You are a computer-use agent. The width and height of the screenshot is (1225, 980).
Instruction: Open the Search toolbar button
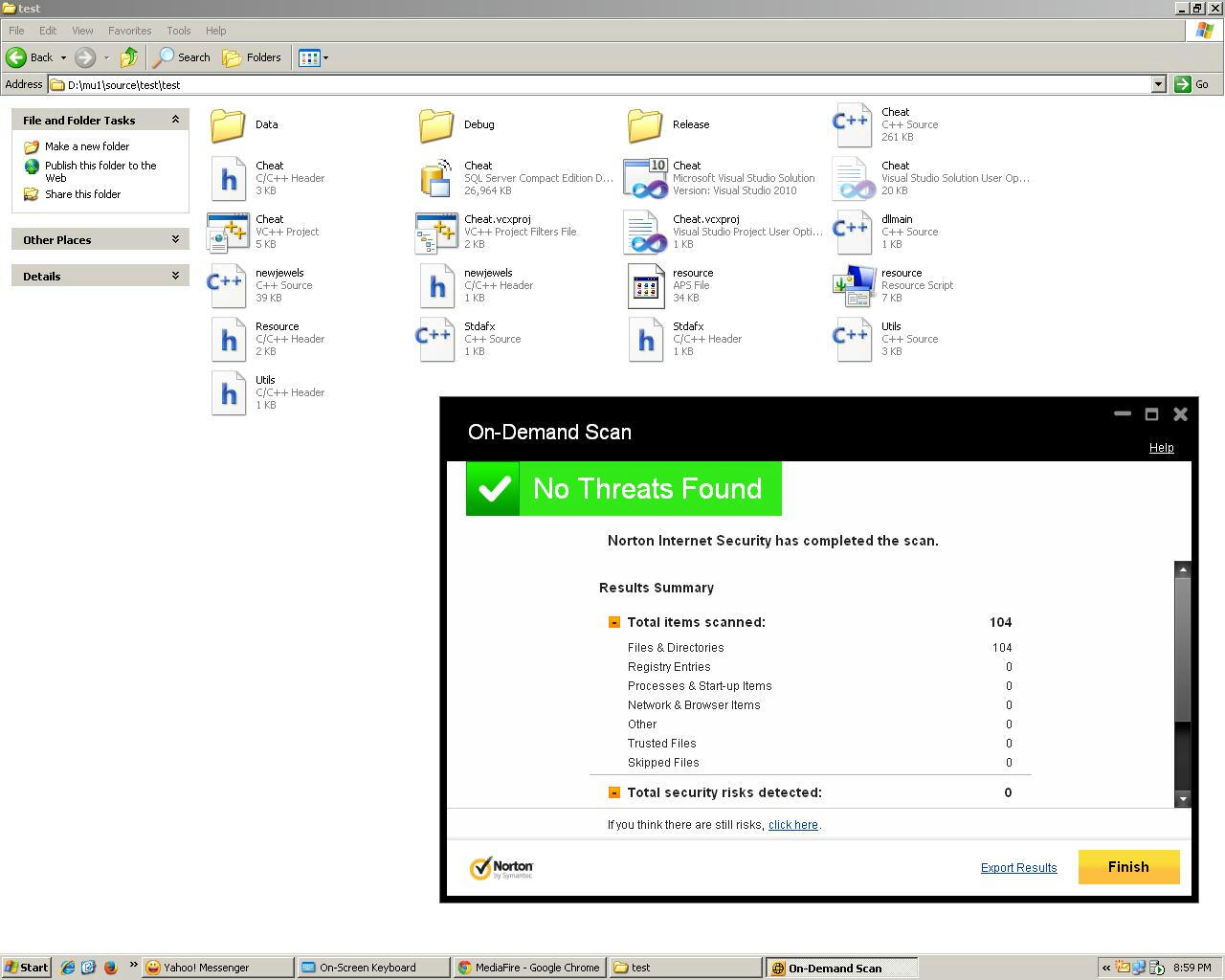click(x=182, y=57)
